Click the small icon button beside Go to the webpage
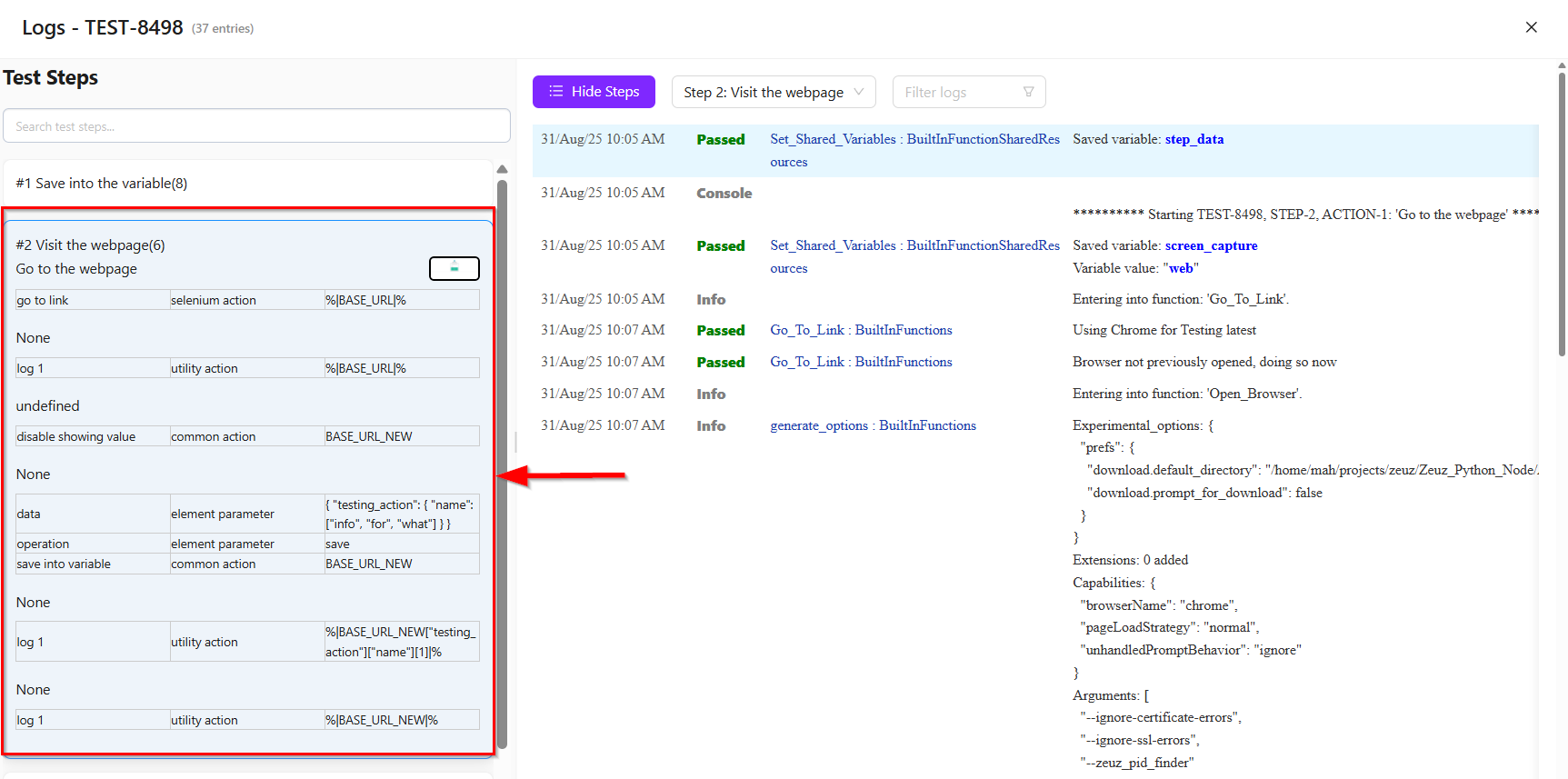The width and height of the screenshot is (1568, 779). [454, 268]
